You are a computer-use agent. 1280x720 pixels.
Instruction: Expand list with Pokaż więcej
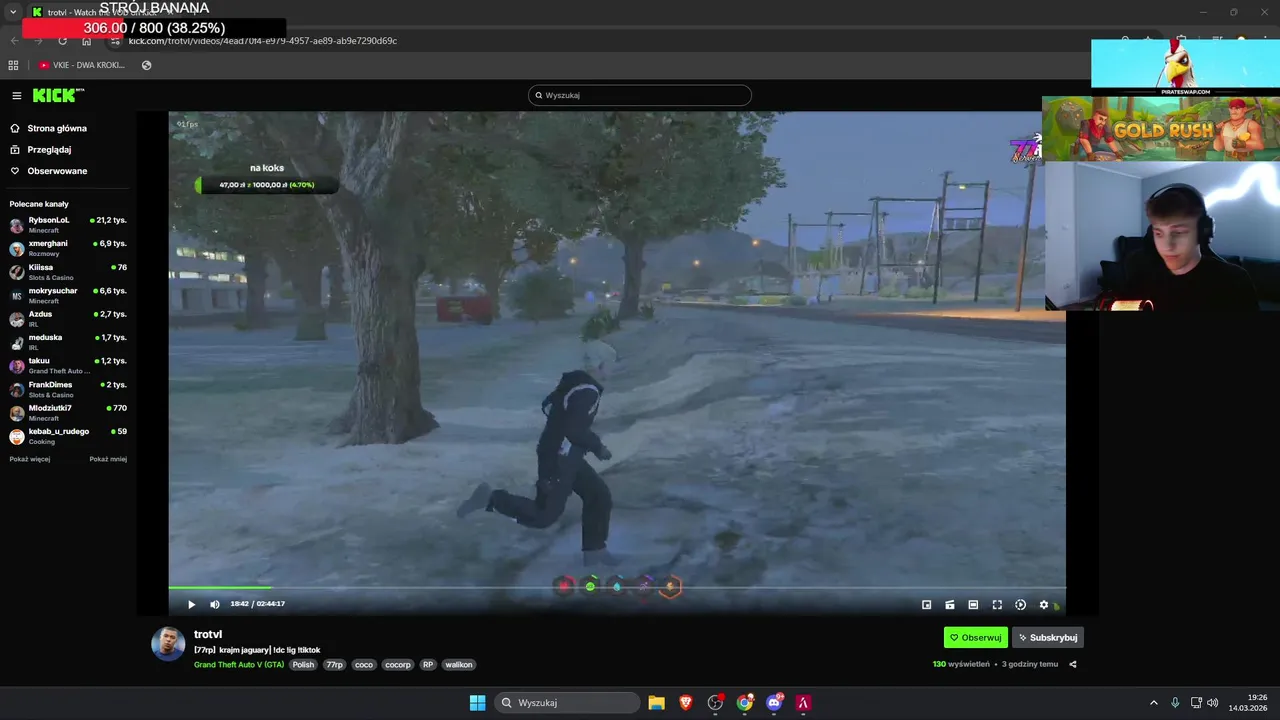click(x=30, y=459)
